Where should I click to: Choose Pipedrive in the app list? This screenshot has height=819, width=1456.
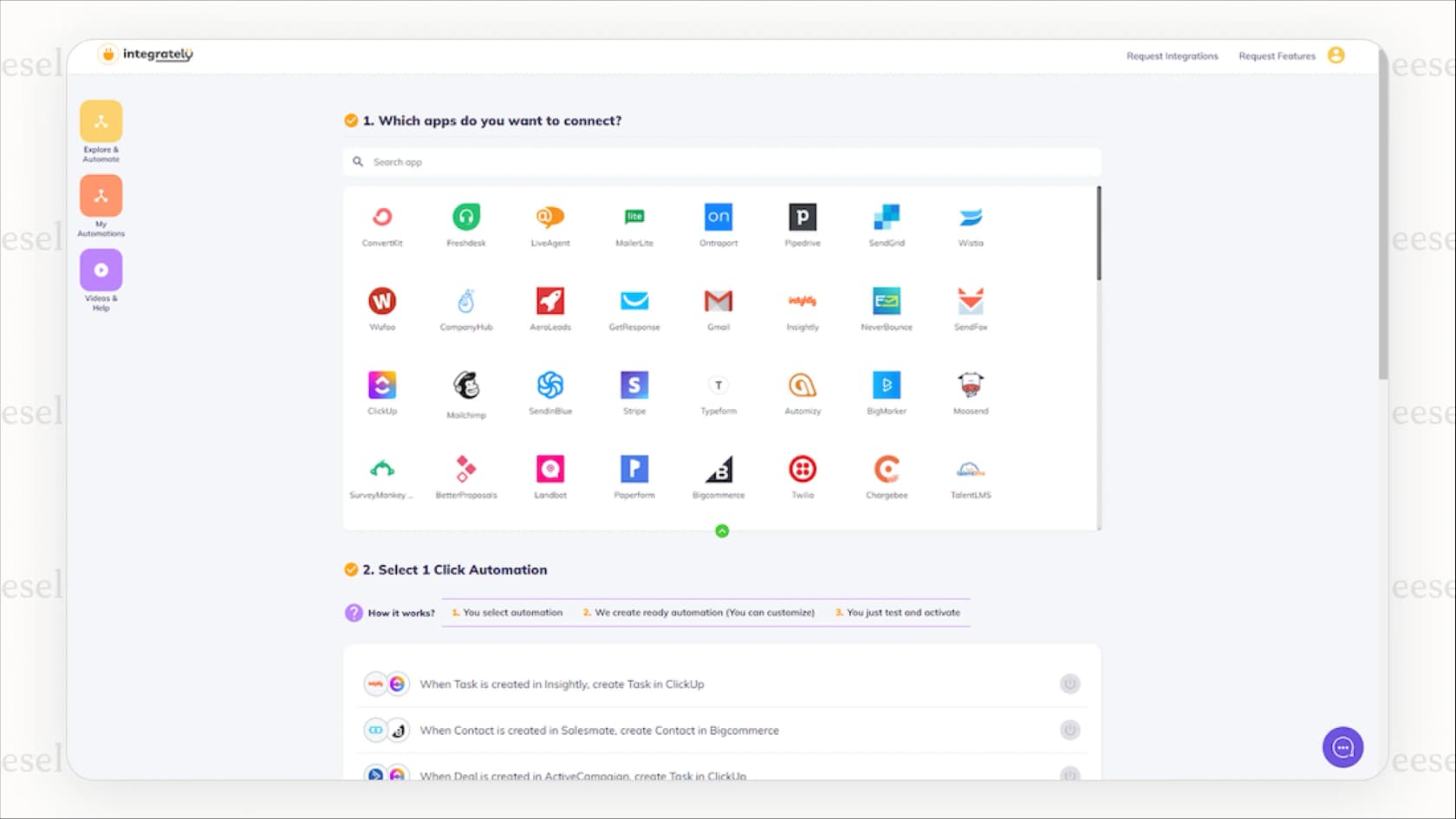[803, 217]
